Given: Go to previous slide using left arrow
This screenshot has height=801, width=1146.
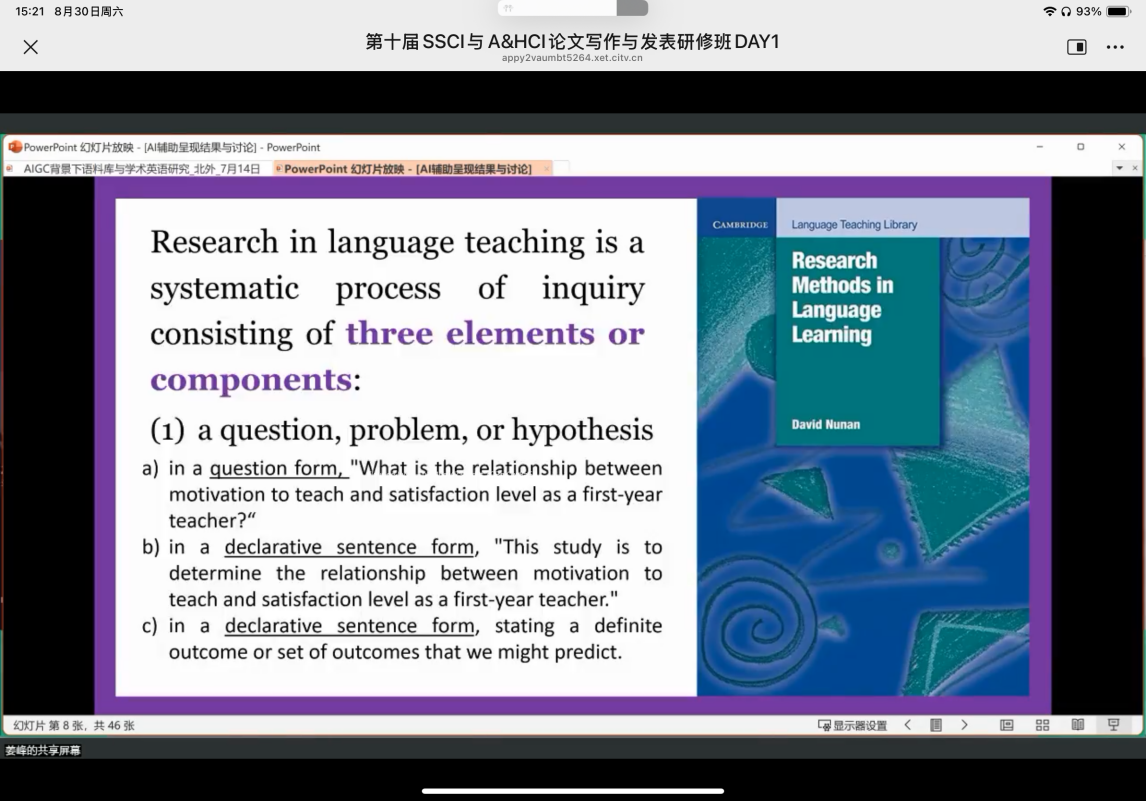Looking at the screenshot, I should (908, 725).
